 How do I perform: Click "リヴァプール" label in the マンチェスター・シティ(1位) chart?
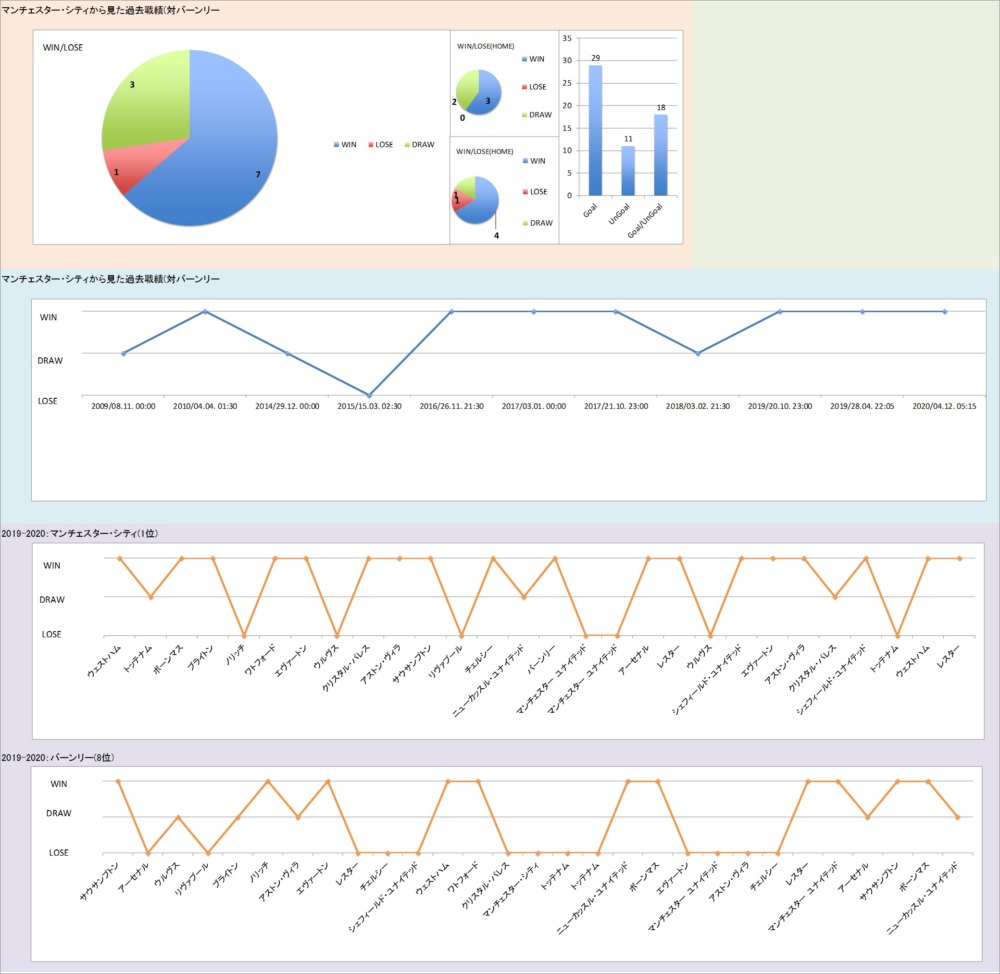446,661
